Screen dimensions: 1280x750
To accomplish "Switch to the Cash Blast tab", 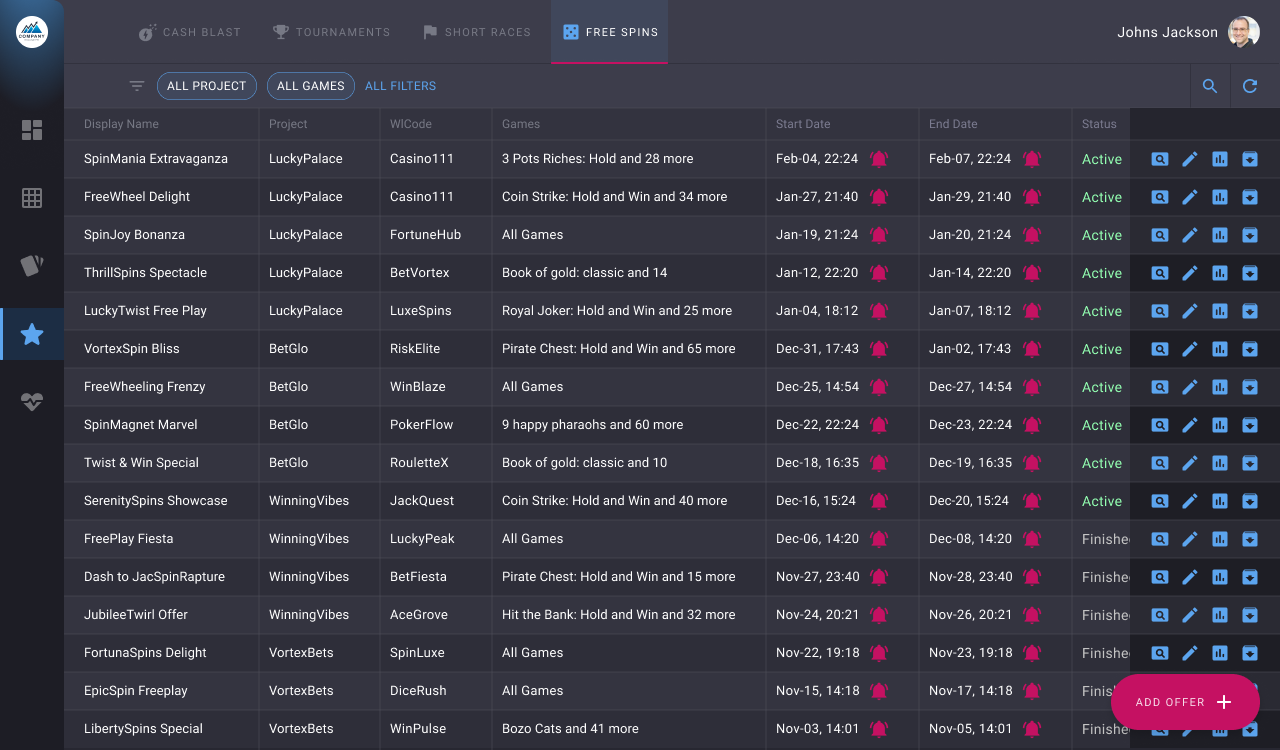I will click(190, 32).
